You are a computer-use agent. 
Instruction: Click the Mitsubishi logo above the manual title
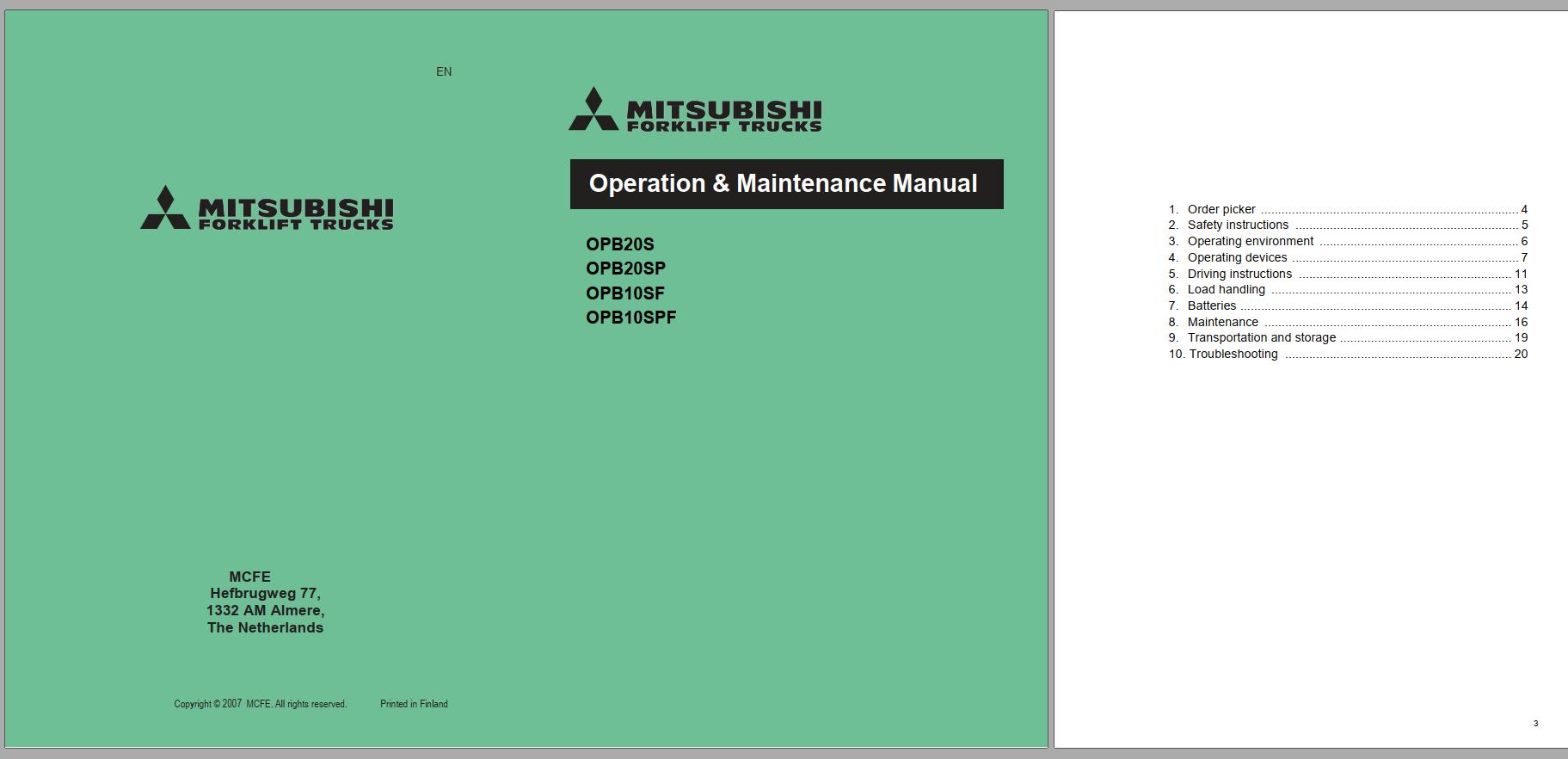[x=695, y=109]
